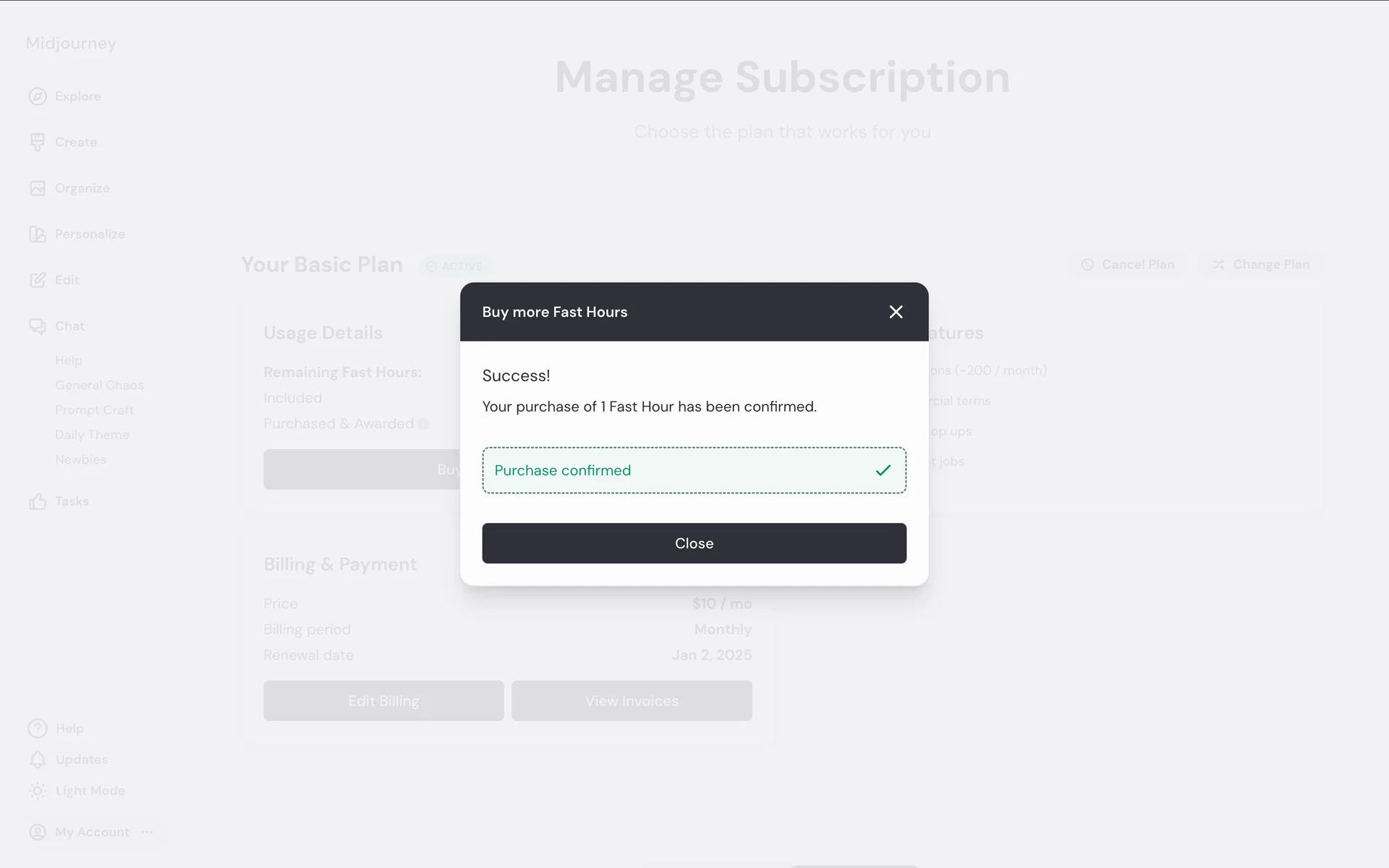
Task: Select Daily Theme chat room
Action: tap(92, 435)
